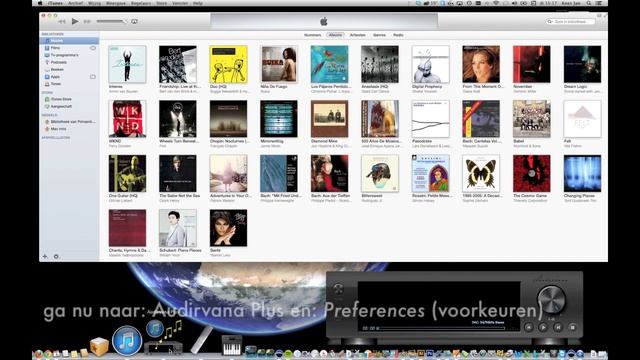This screenshot has width=640, height=360.
Task: Open the From This Moment On album
Action: point(481,64)
